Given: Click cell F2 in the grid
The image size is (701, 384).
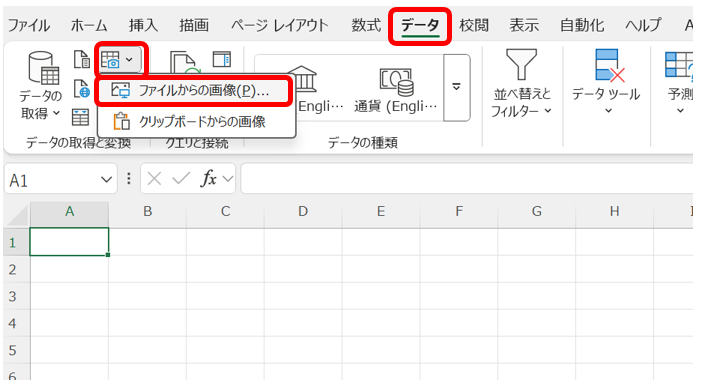Looking at the screenshot, I should (x=459, y=269).
